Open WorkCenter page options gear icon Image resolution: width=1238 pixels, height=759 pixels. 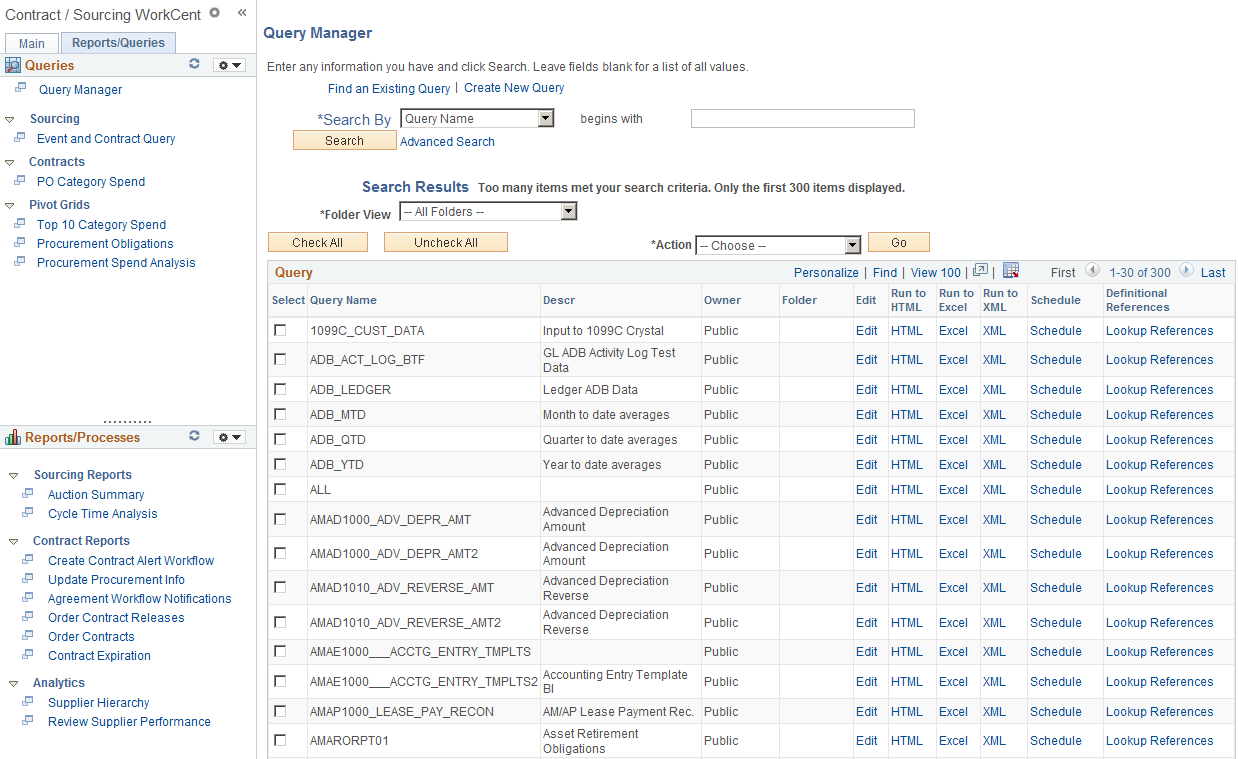click(x=214, y=13)
